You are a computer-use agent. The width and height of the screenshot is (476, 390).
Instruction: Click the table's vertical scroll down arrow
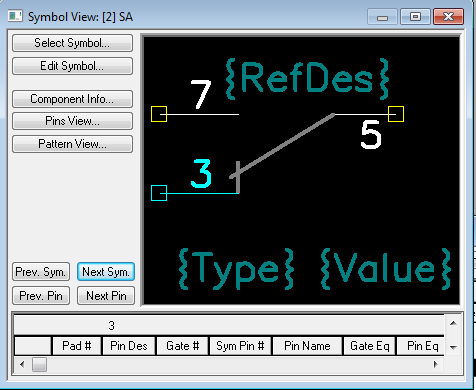coord(453,348)
